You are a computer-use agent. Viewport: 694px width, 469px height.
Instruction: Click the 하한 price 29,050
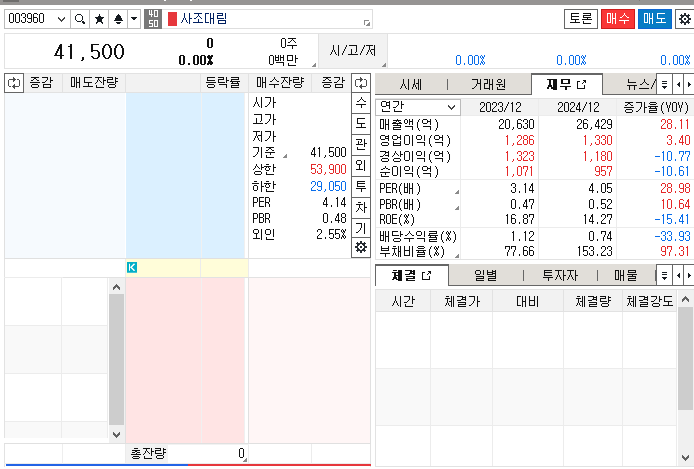click(x=328, y=186)
